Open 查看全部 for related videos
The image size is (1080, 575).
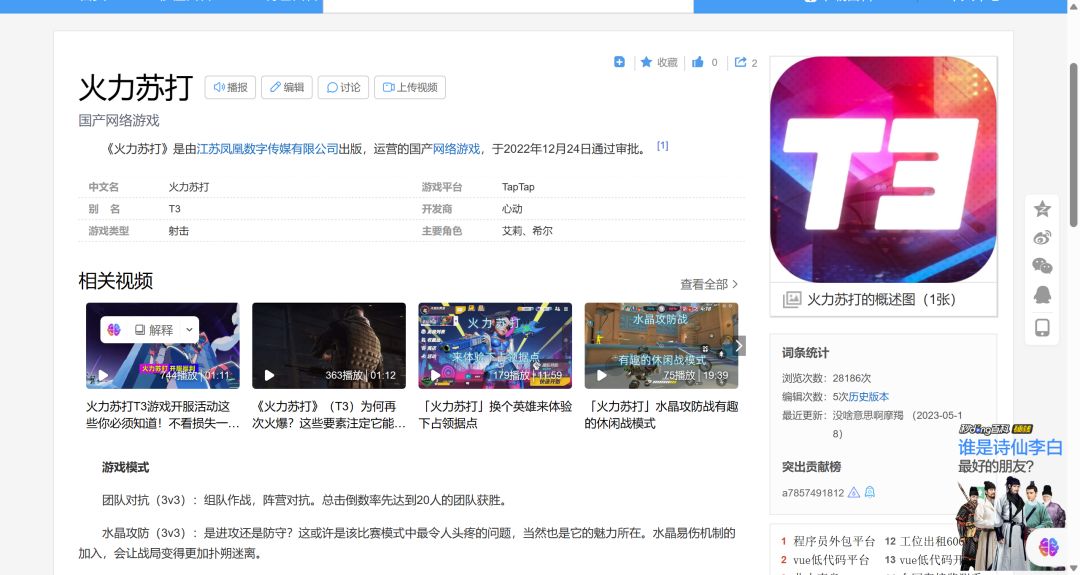click(x=709, y=284)
